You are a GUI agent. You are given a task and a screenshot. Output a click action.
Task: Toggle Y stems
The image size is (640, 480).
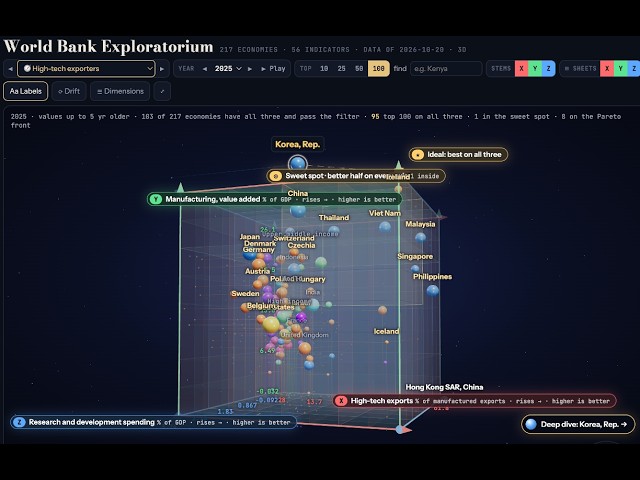click(535, 69)
